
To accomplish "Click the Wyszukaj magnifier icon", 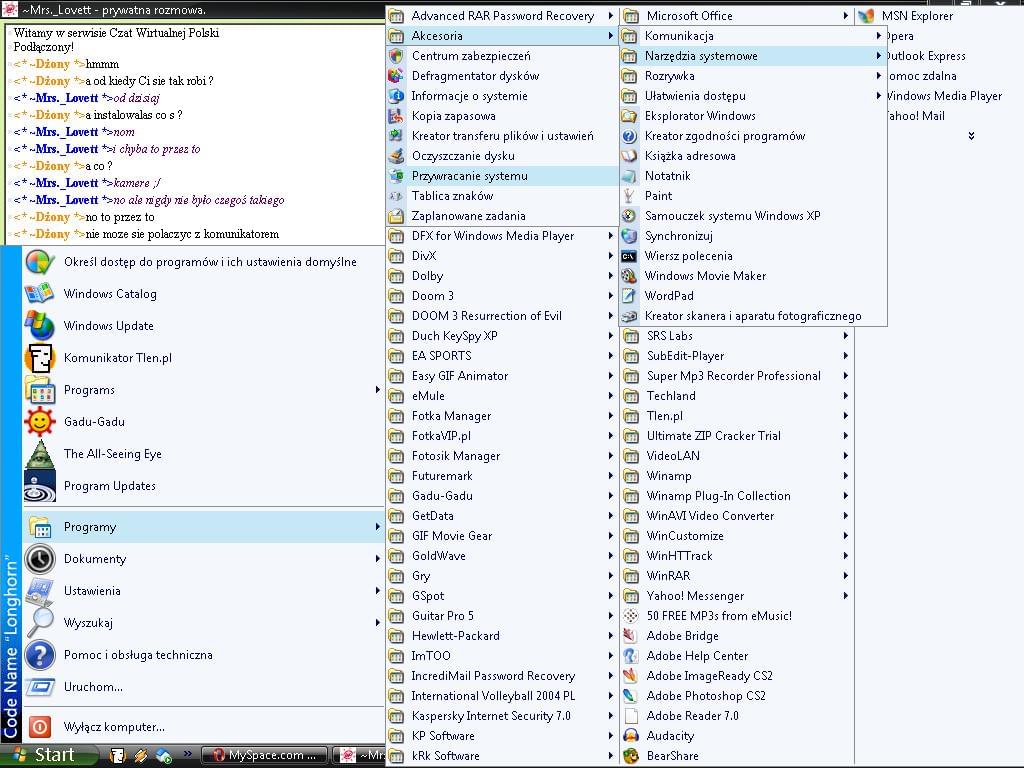I will point(39,623).
